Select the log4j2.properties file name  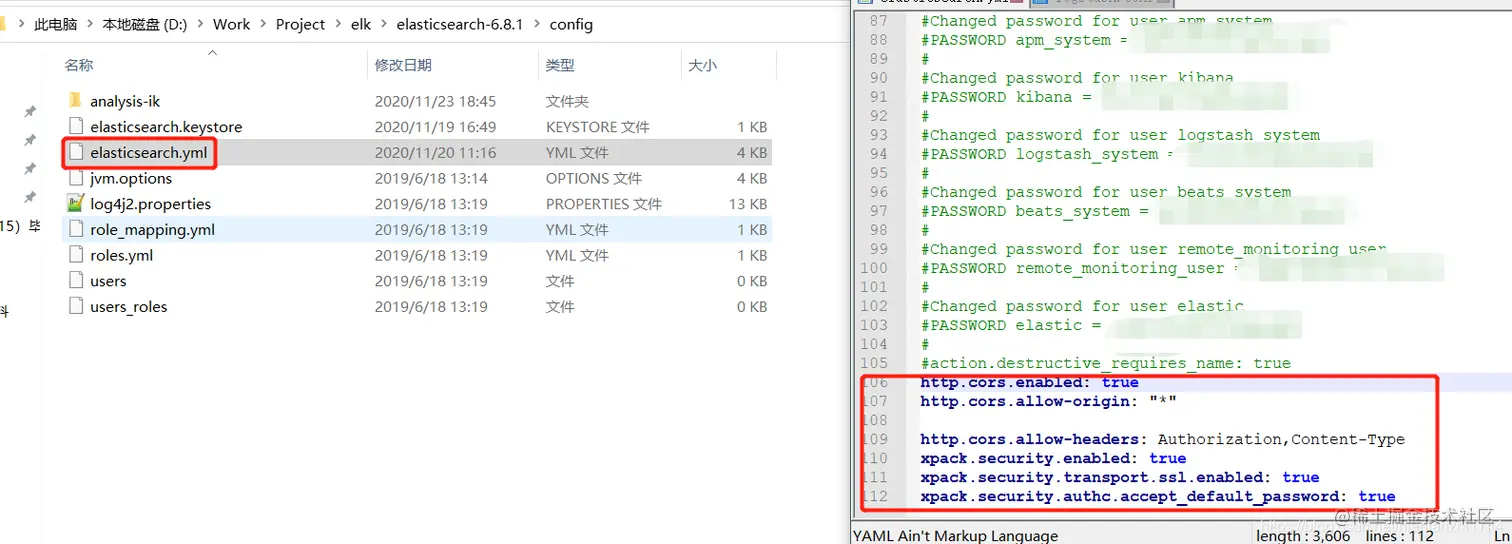pyautogui.click(x=151, y=204)
